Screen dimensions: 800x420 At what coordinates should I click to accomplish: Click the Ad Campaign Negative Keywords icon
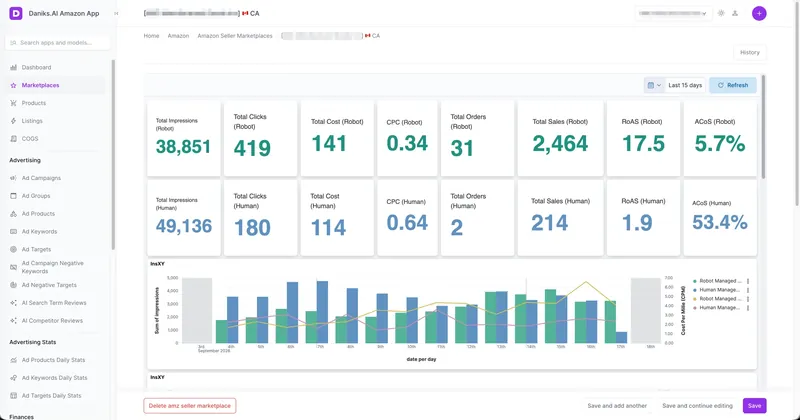[x=13, y=267]
